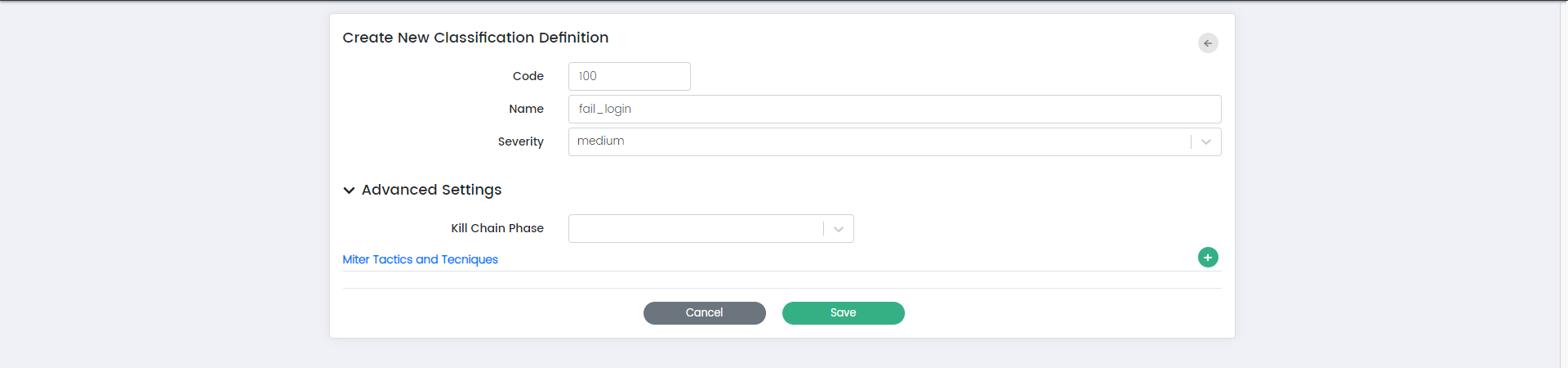Click the vertical page scrollbar
Screen dimensions: 1568x368
[x=1563, y=184]
